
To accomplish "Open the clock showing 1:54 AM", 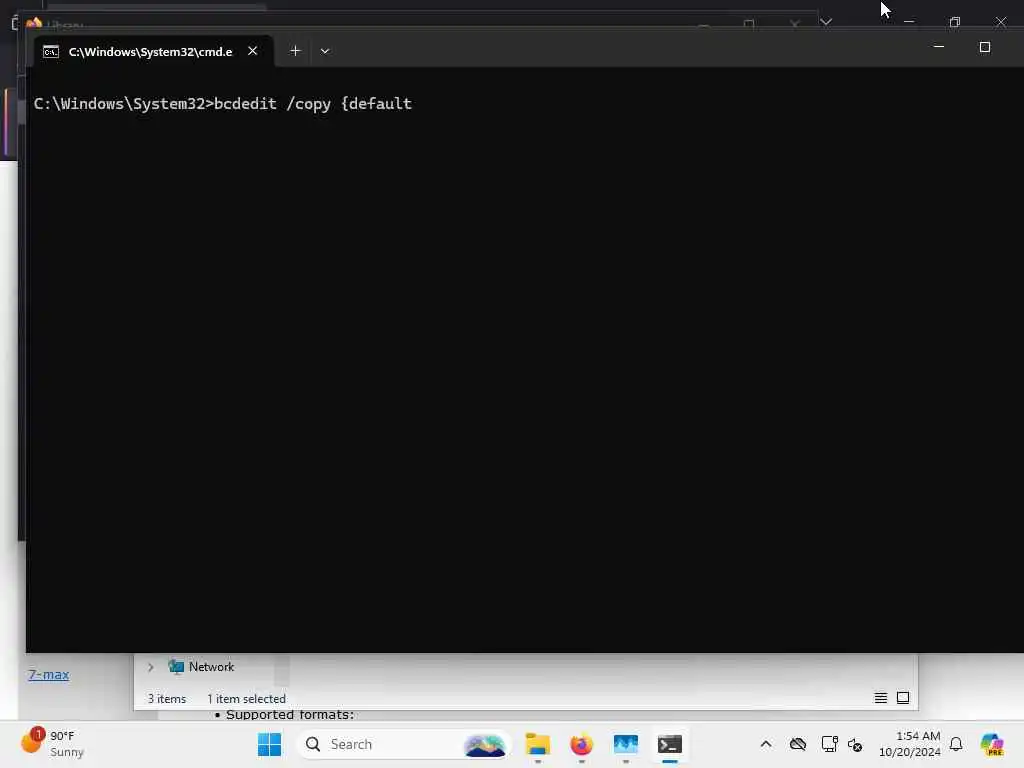I will [x=910, y=744].
